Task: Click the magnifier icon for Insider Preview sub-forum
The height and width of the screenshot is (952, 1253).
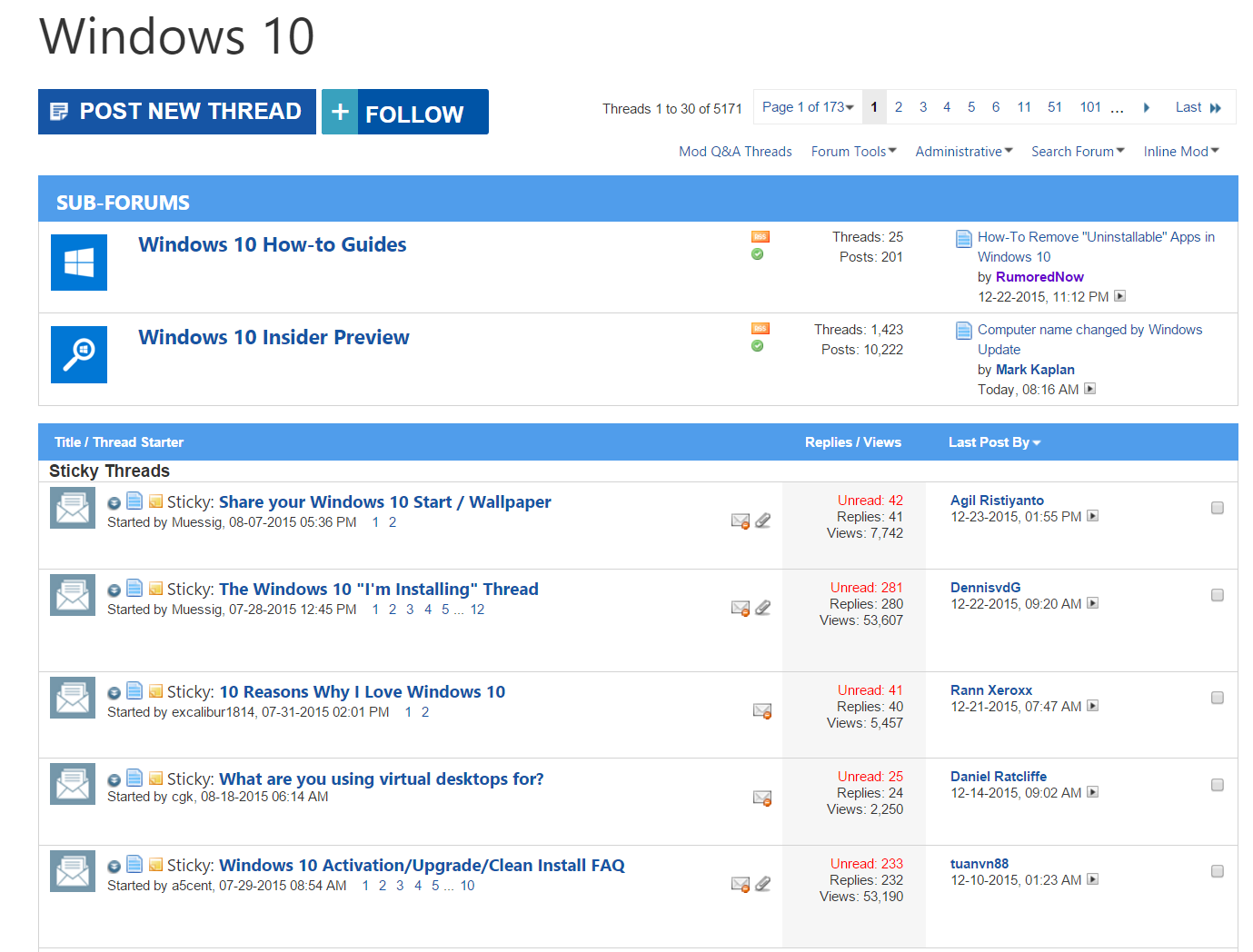Action: click(x=79, y=354)
